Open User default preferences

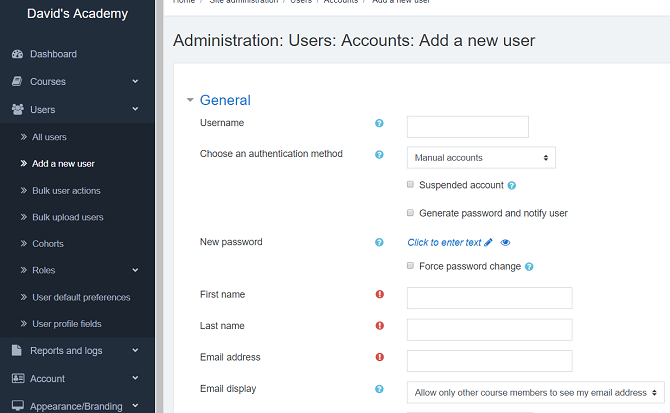[x=81, y=297]
